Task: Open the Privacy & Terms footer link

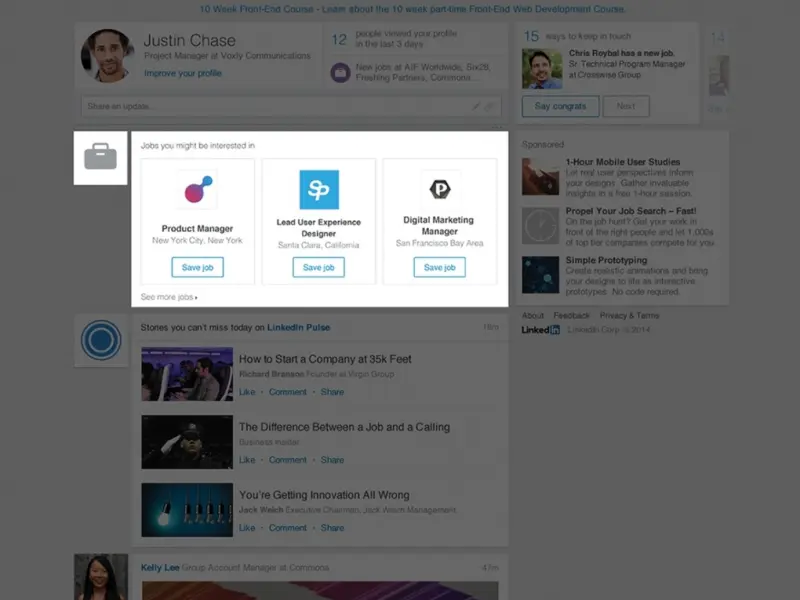Action: tap(629, 316)
